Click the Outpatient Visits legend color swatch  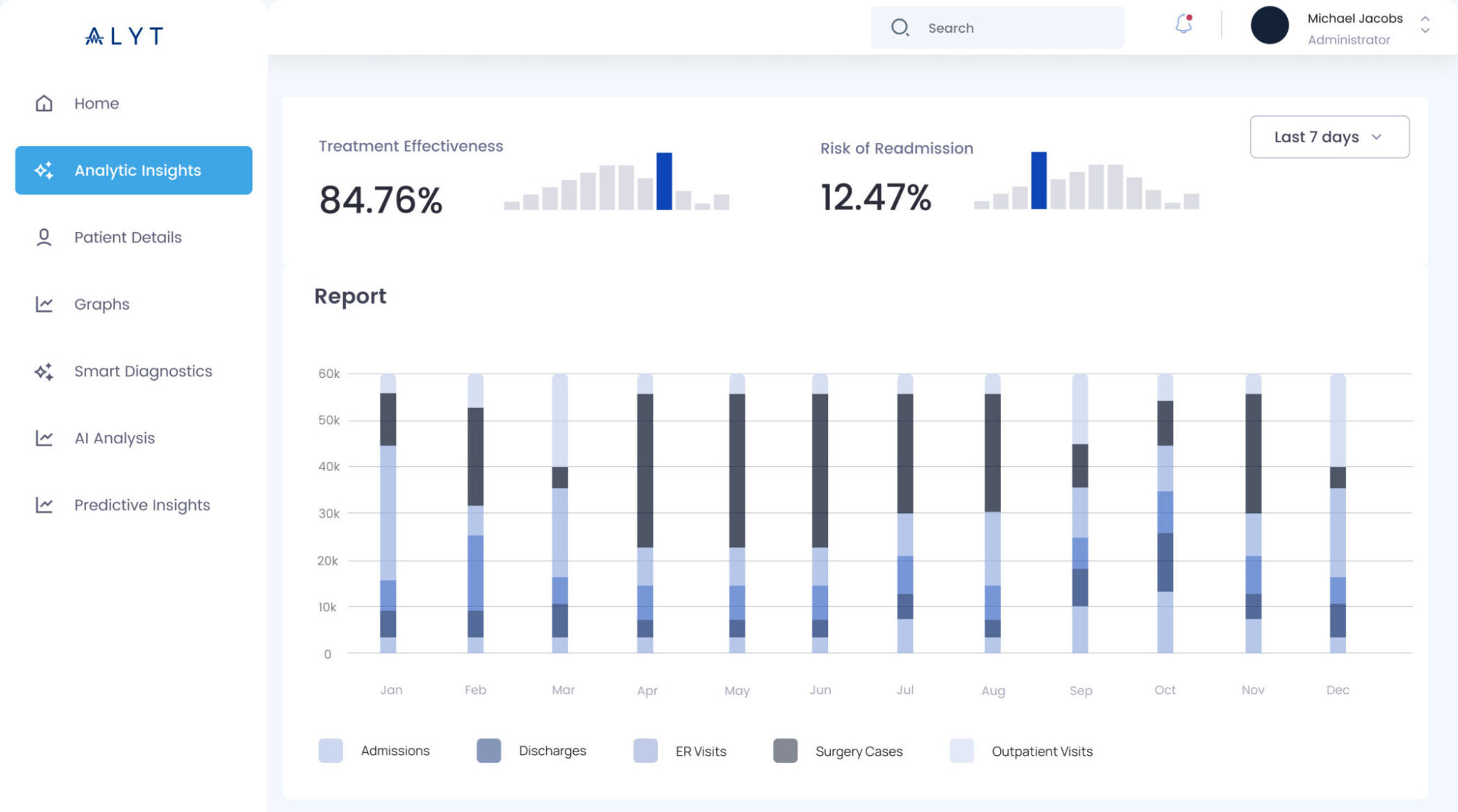coord(961,751)
